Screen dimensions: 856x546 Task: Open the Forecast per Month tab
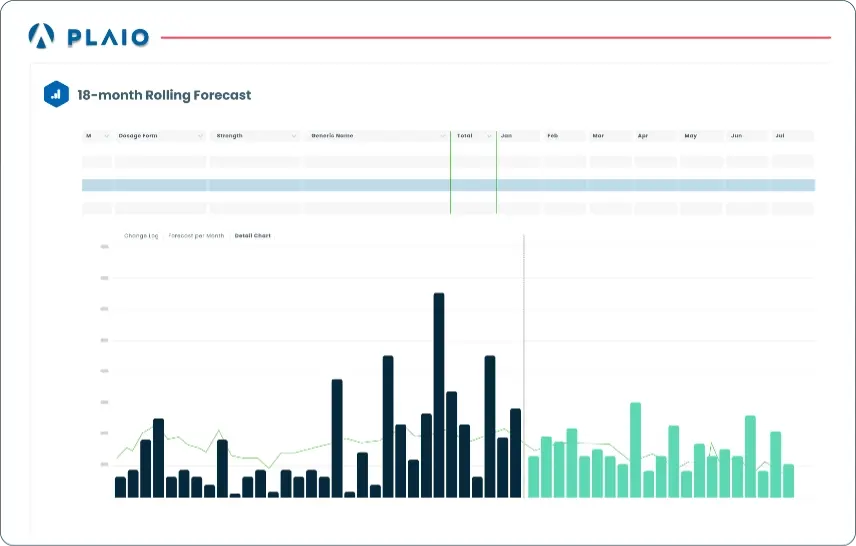[196, 236]
